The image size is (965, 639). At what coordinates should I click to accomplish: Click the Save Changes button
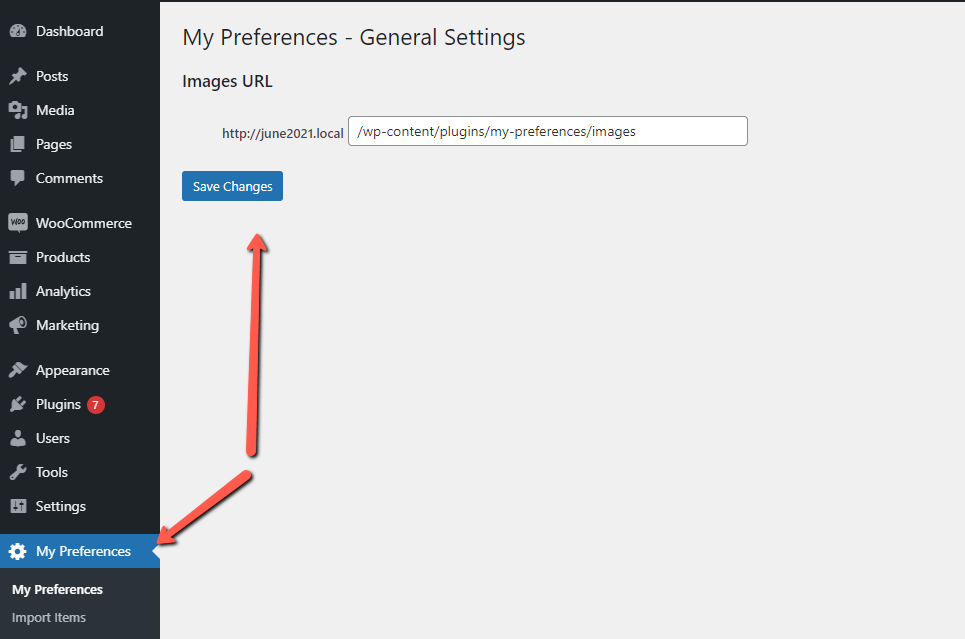(x=233, y=186)
